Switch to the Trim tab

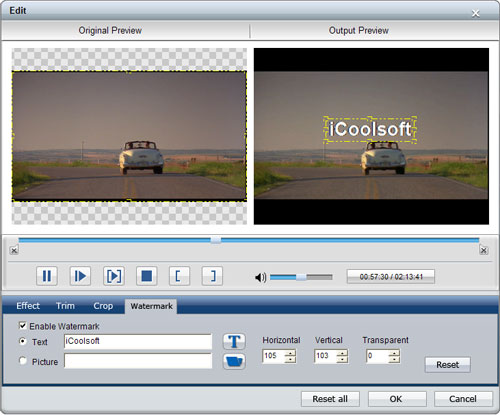[65, 306]
